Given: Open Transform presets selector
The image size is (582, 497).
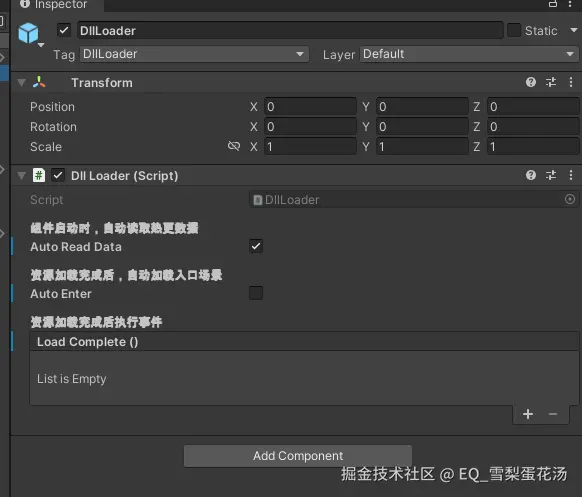Looking at the screenshot, I should coord(551,82).
